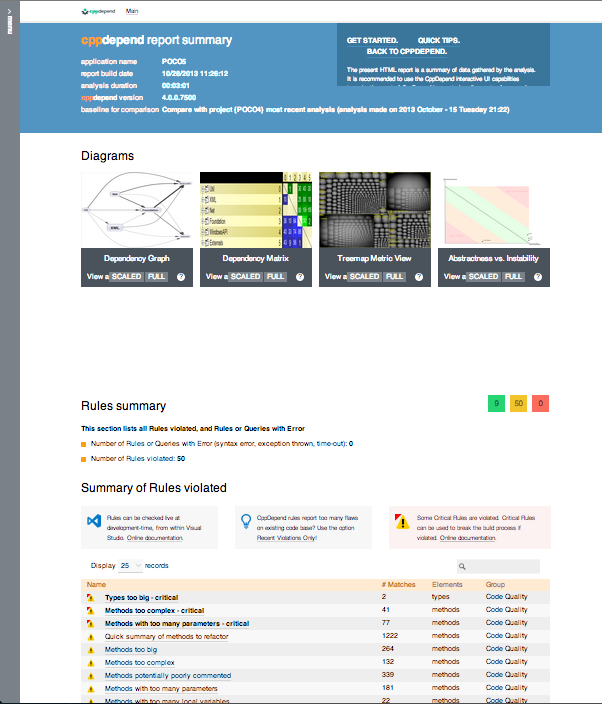Screen dimensions: 602x704
Task: View FULL Treemap Metric View
Action: 394,277
